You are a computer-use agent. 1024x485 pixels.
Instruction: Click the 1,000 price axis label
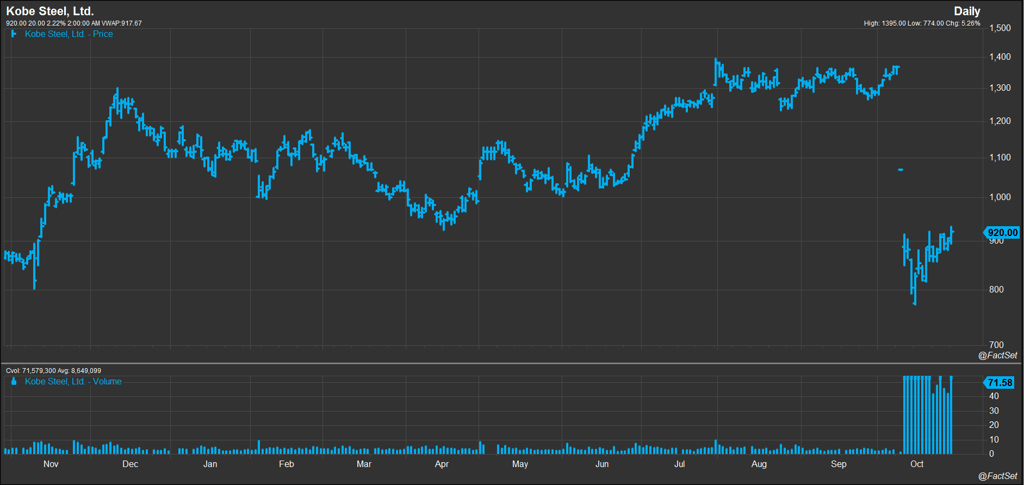pos(1000,197)
